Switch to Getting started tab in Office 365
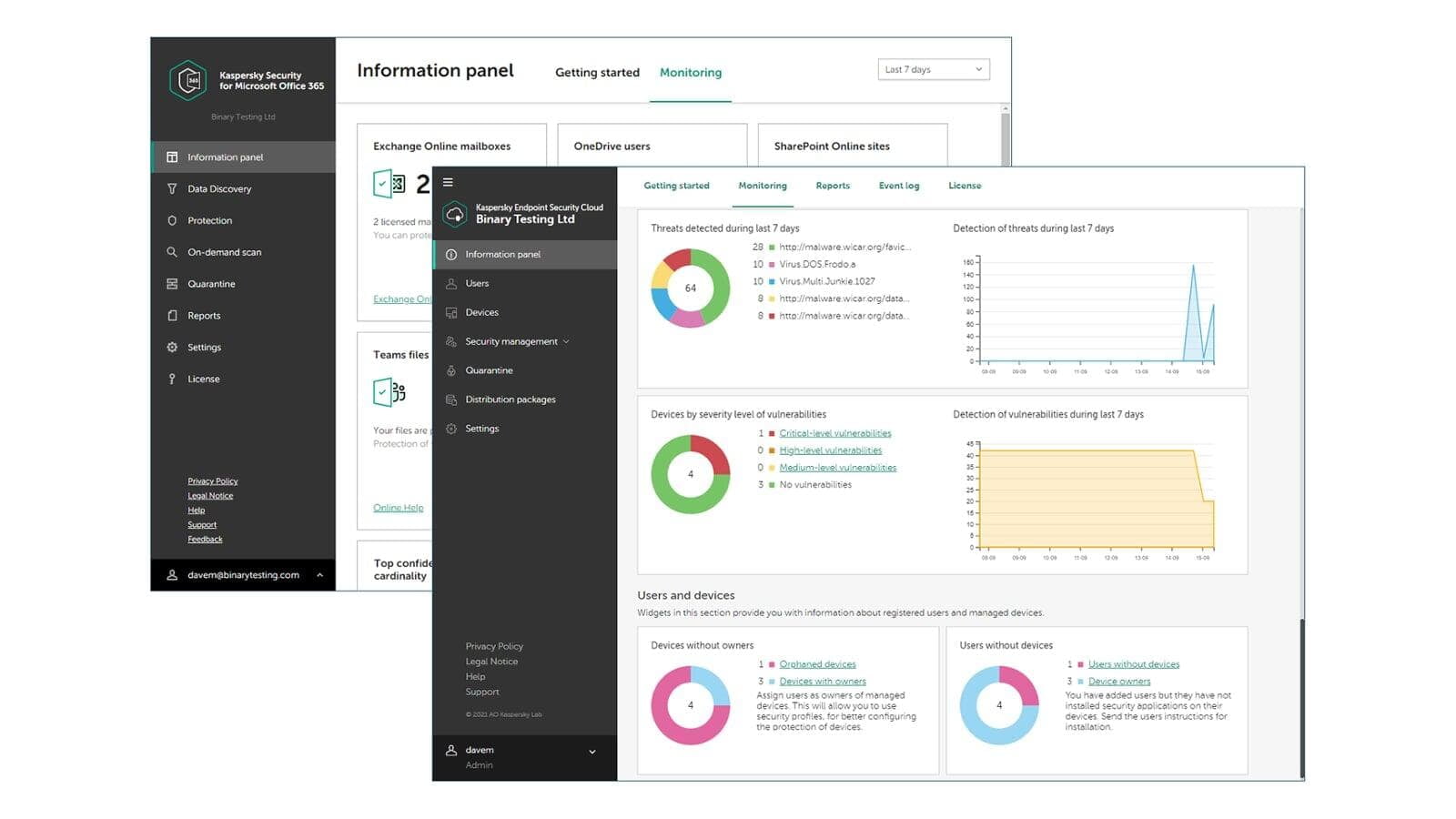The height and width of the screenshot is (819, 1456). [x=598, y=73]
